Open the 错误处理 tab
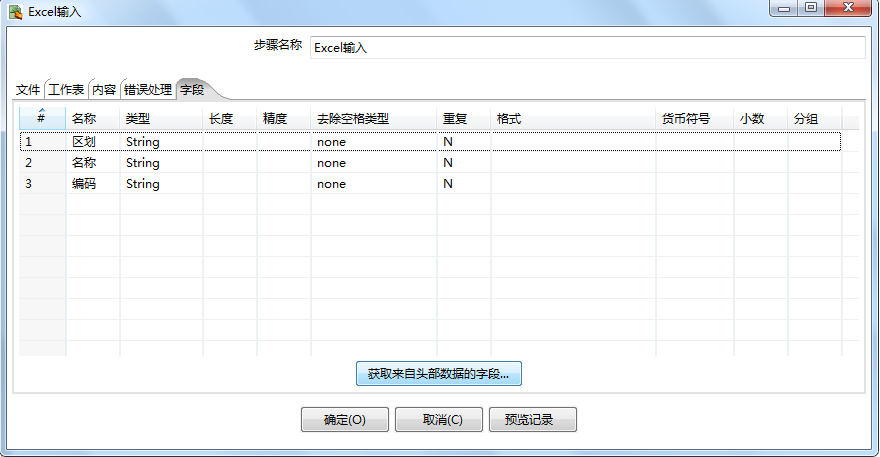 point(148,90)
